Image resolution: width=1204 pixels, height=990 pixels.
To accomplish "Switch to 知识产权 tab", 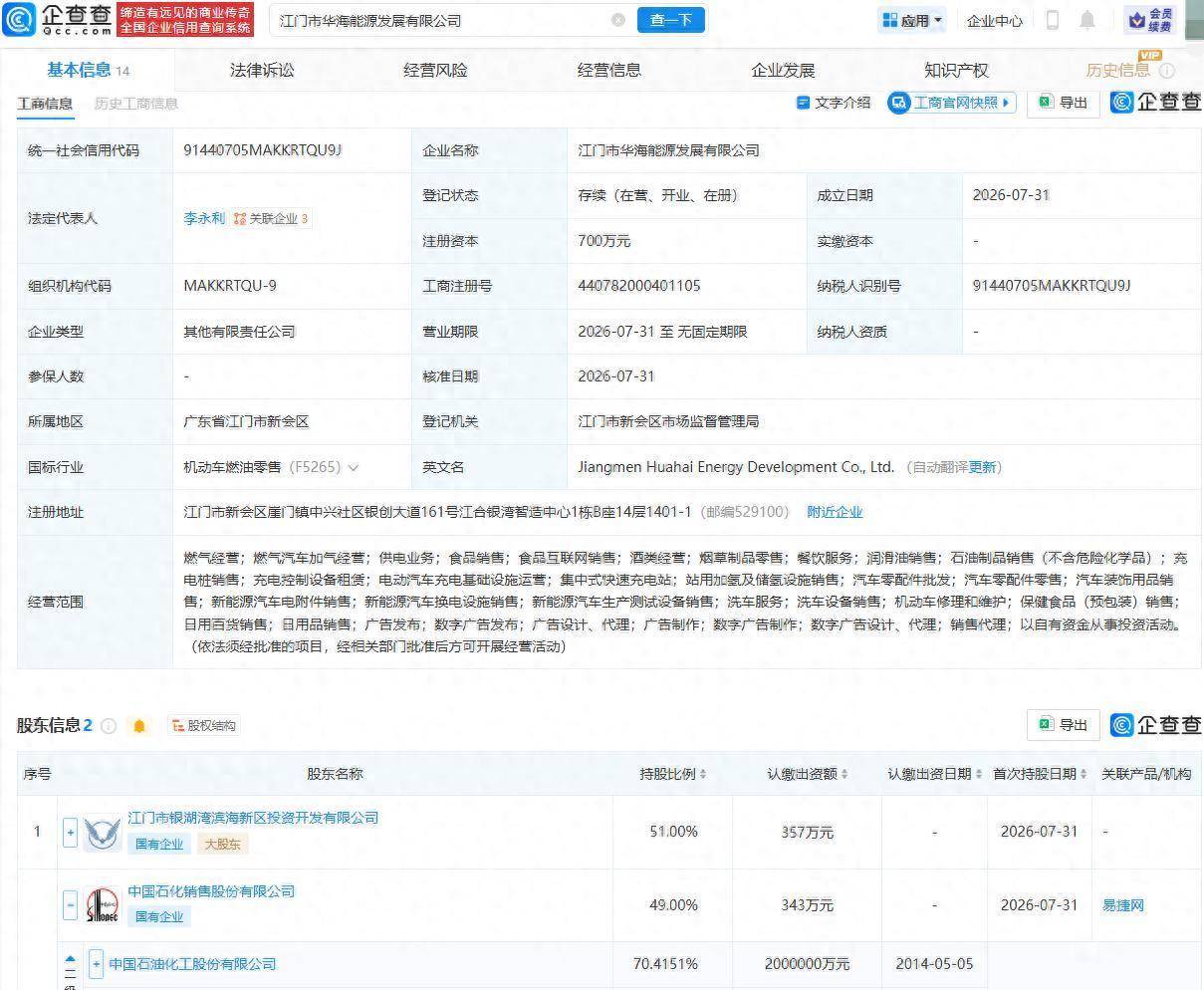I will tap(956, 71).
